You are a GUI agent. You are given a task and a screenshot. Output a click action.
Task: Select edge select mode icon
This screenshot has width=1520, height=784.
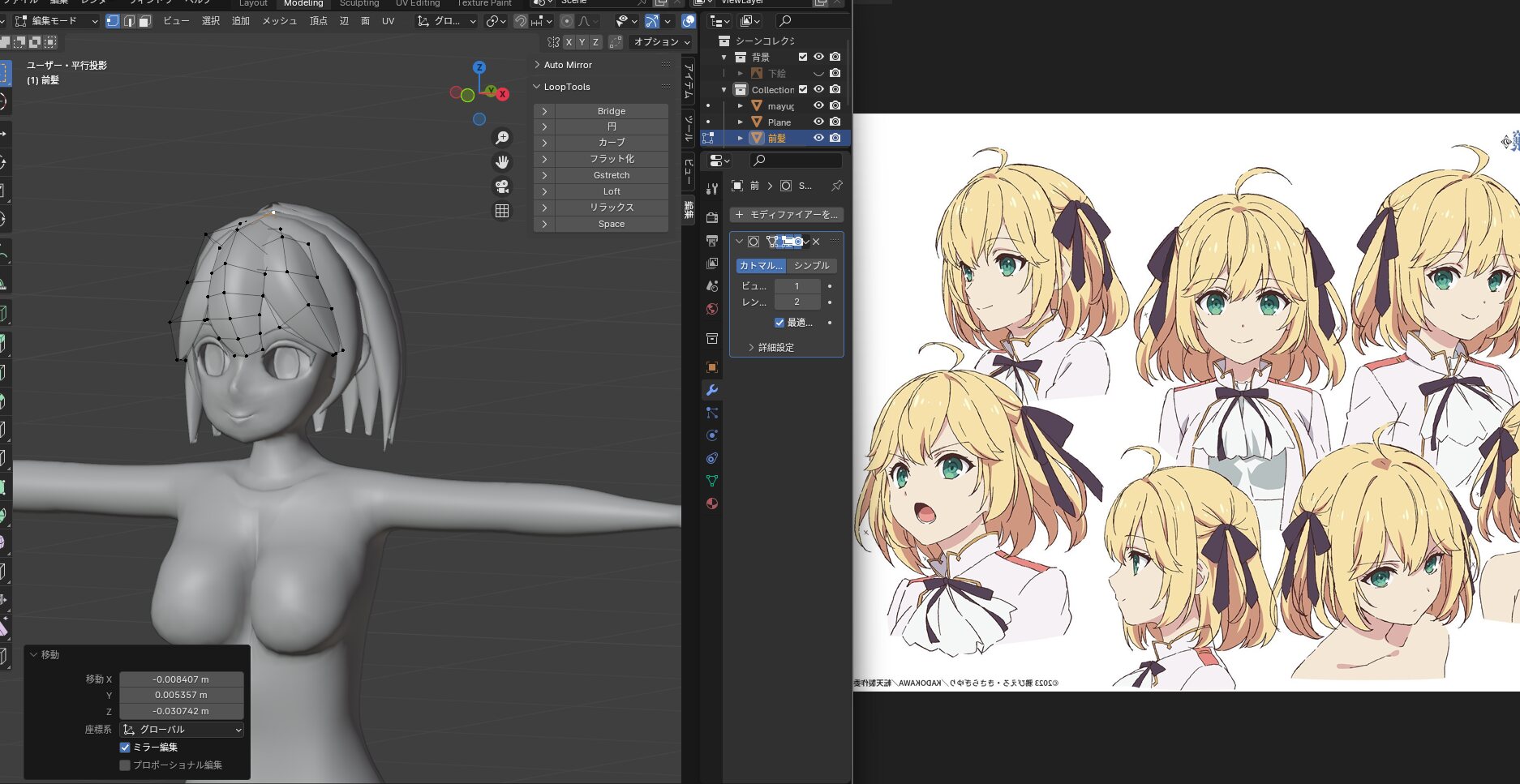pos(129,21)
